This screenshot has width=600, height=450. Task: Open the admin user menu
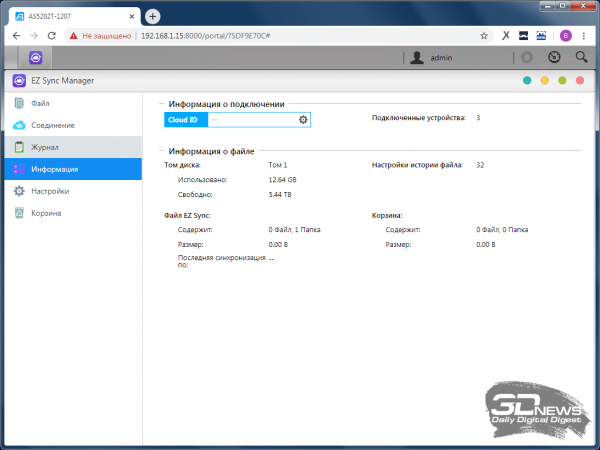pos(434,58)
